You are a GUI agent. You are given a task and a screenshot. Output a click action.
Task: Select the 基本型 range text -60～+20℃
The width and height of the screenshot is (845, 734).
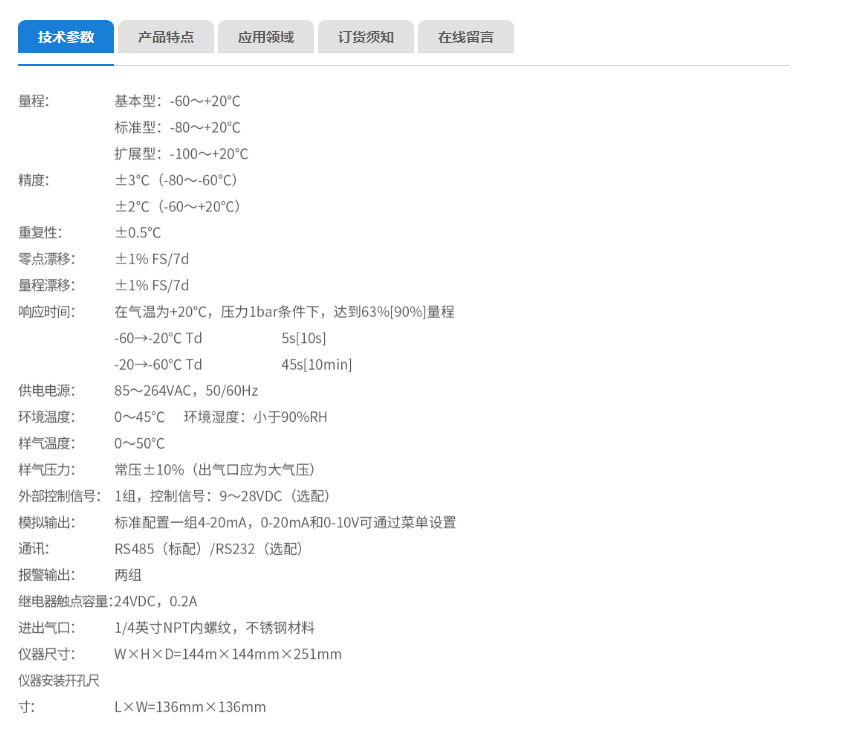click(178, 101)
